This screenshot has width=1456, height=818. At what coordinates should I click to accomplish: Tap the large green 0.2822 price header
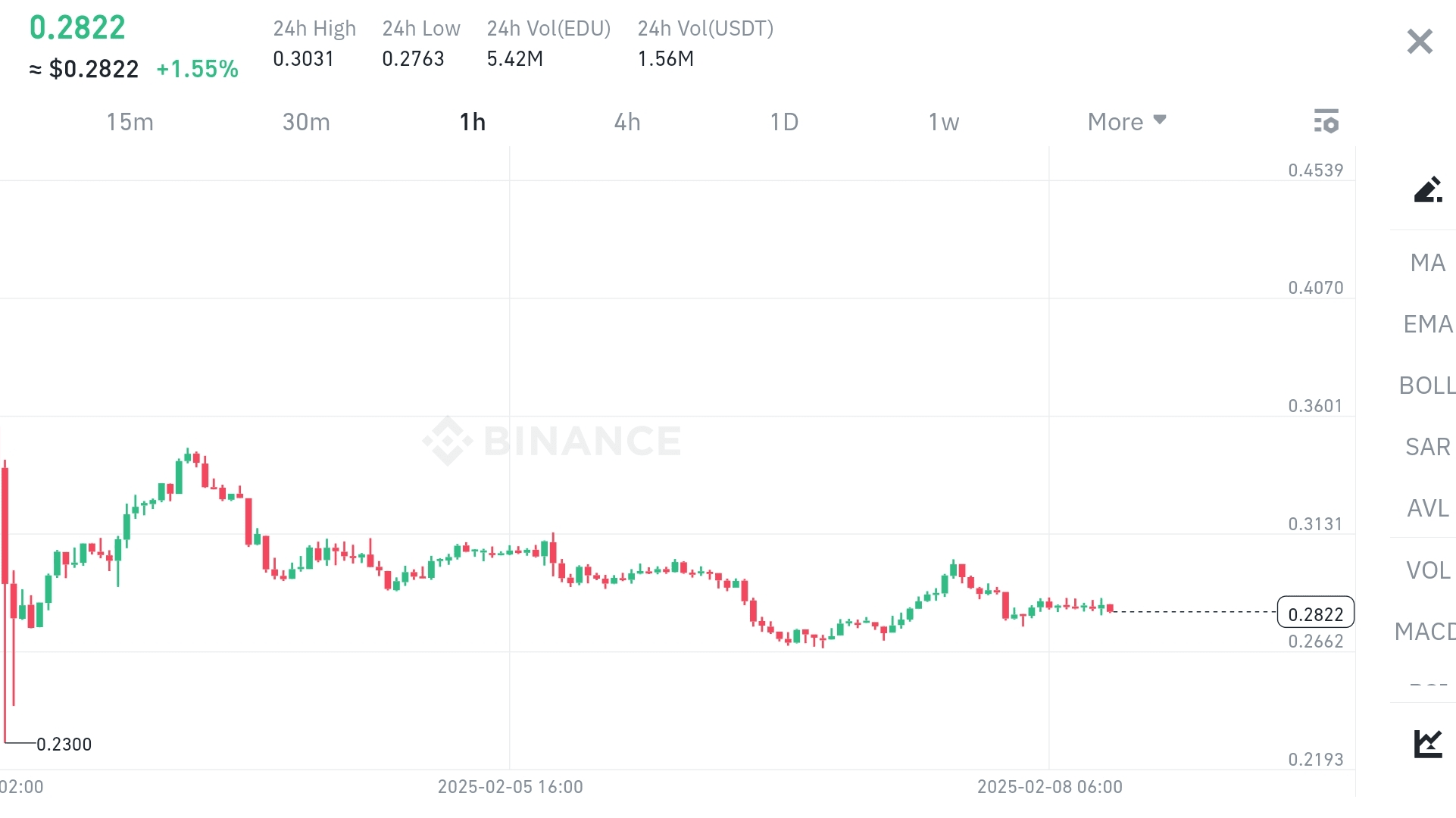tap(77, 28)
